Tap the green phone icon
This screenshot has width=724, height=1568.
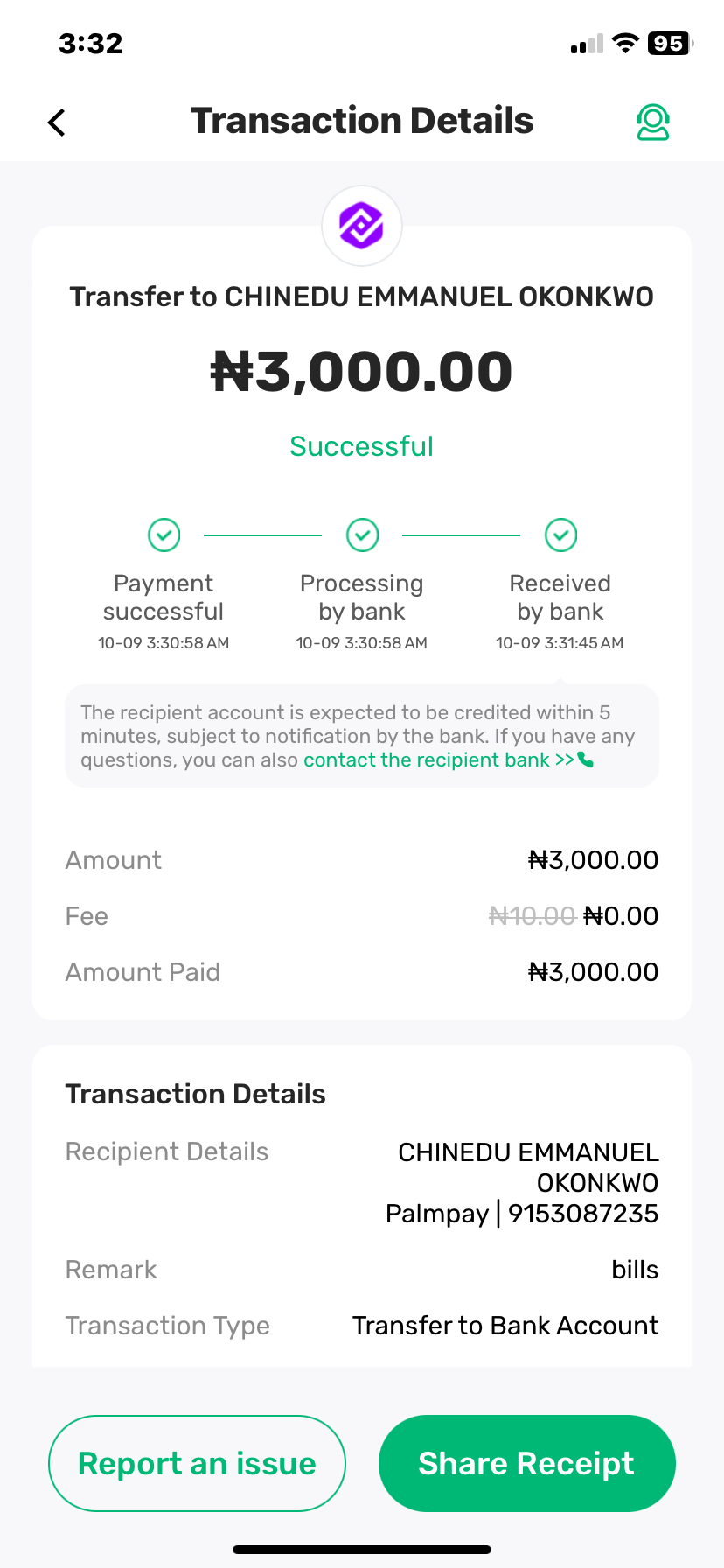tap(586, 759)
